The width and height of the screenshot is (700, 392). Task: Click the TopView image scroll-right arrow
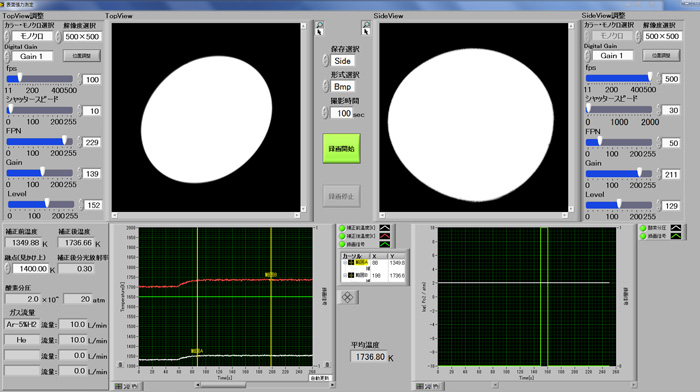click(297, 215)
